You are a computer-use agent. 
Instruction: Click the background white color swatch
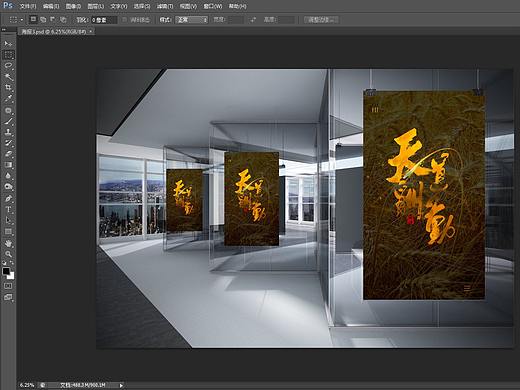tap(12, 276)
